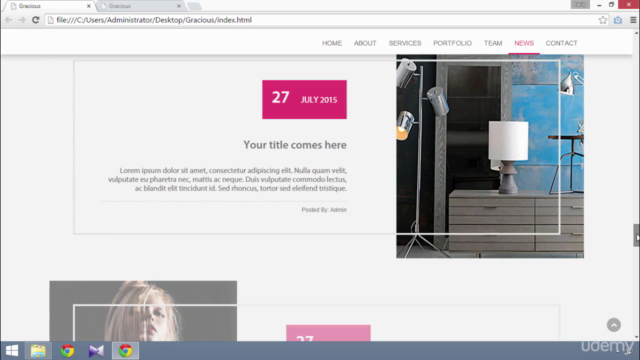640x360 pixels.
Task: Go forward with the browser forward arrow
Action: click(x=22, y=20)
